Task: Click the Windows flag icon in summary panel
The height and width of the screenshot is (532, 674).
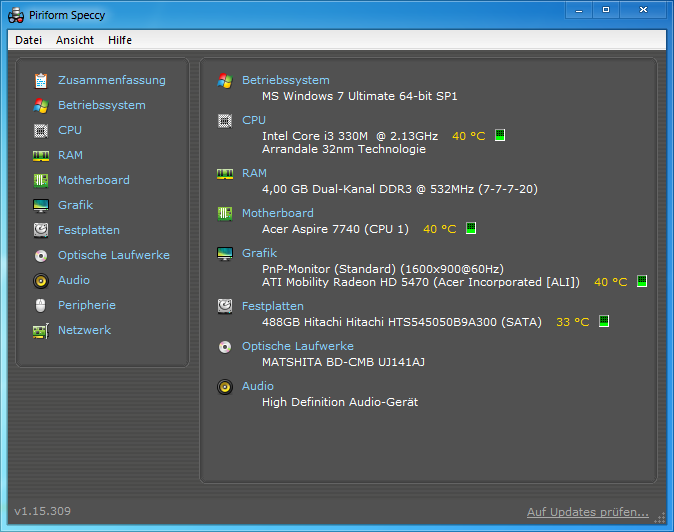Action: coord(225,80)
